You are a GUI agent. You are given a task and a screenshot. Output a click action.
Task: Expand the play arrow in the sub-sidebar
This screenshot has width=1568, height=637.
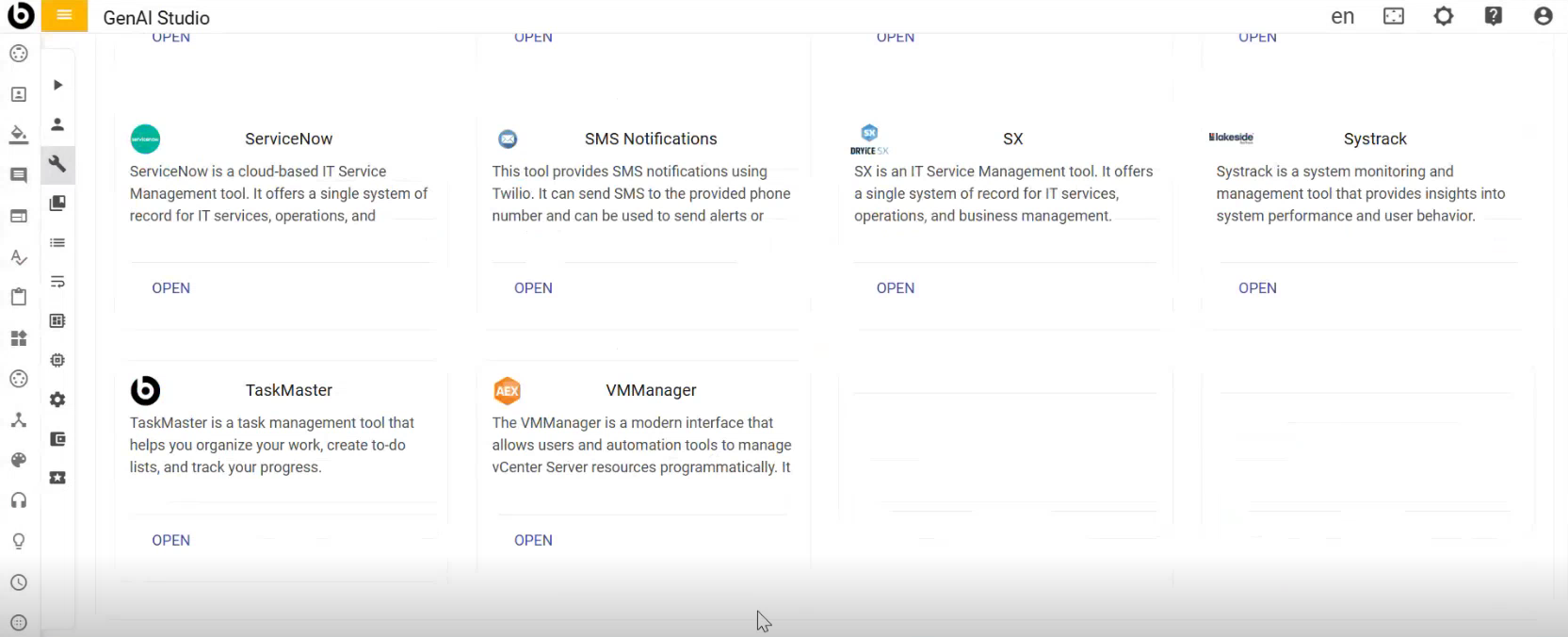click(57, 85)
